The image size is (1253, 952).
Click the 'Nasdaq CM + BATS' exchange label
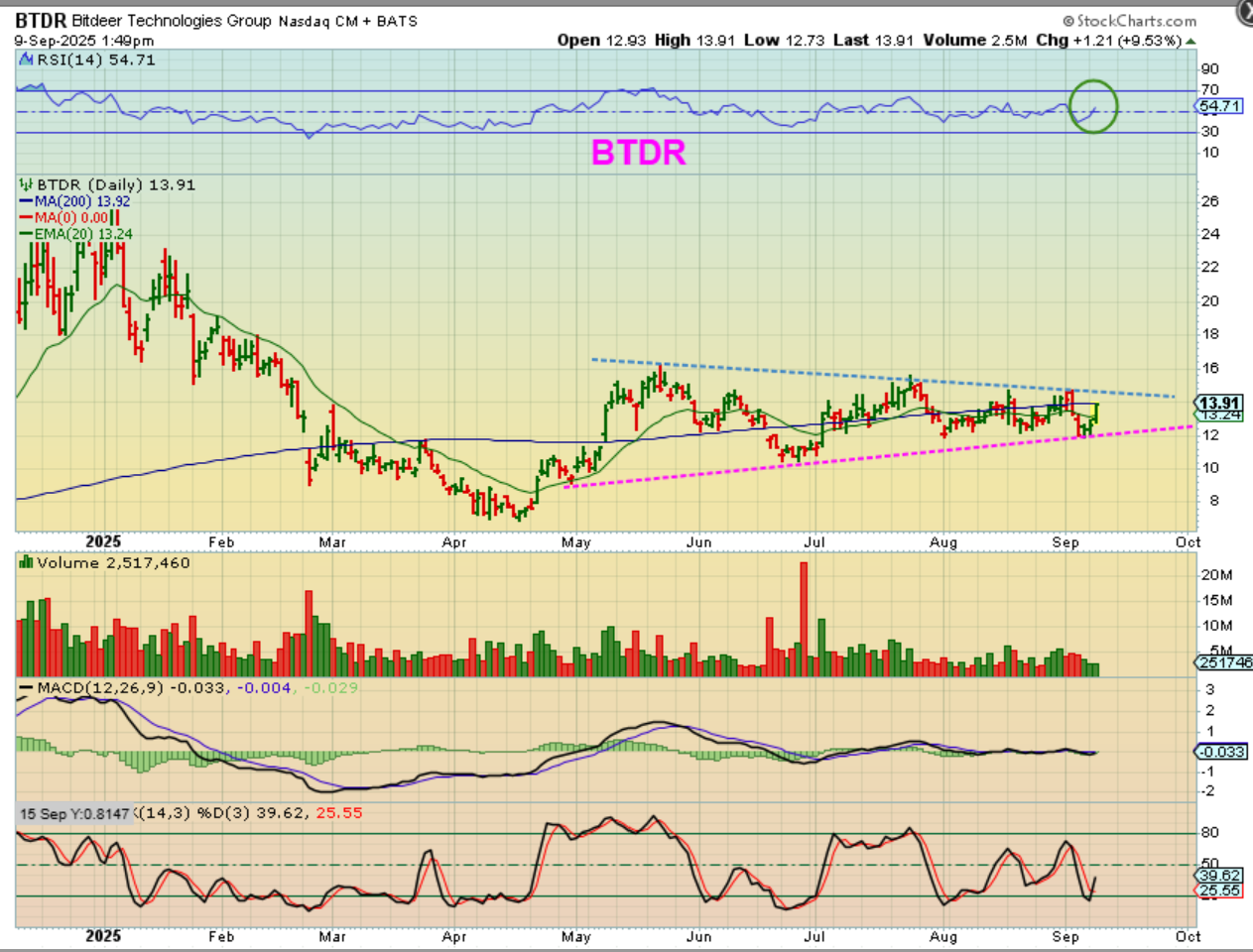tap(347, 21)
